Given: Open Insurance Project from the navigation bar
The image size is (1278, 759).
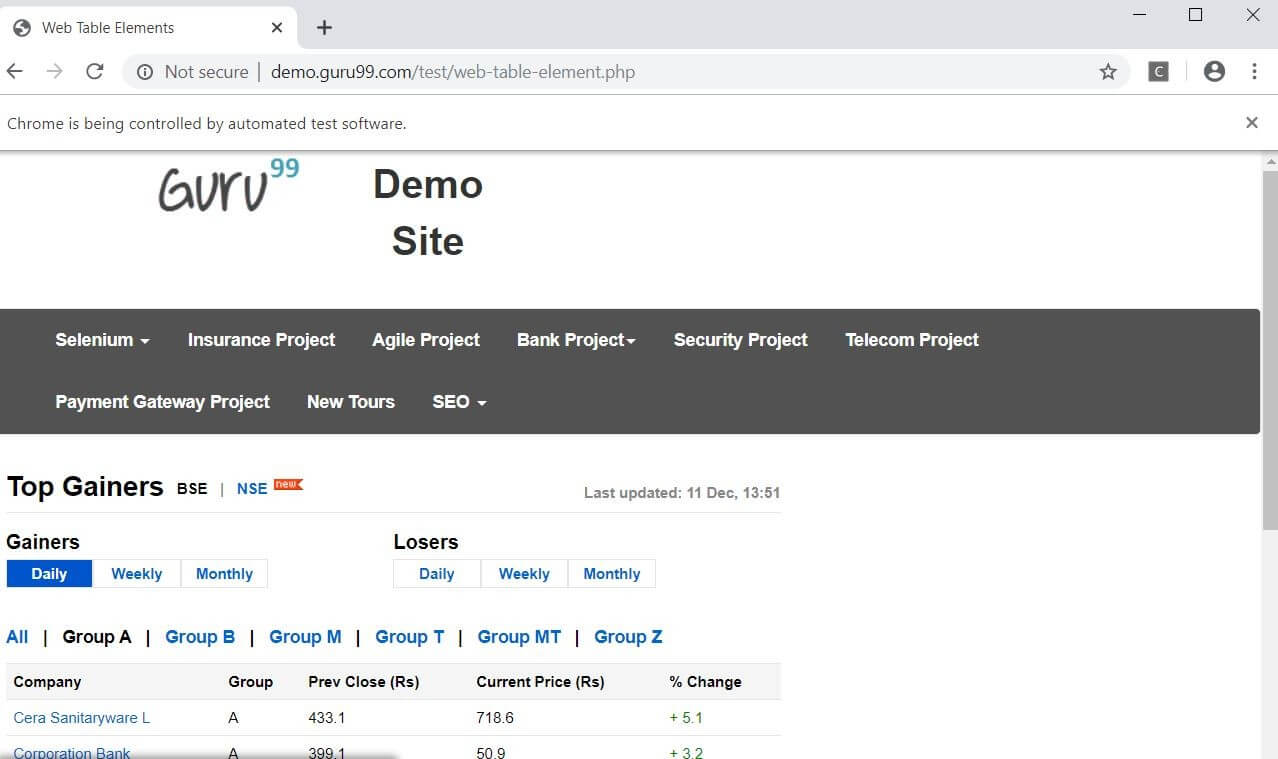Looking at the screenshot, I should point(261,340).
